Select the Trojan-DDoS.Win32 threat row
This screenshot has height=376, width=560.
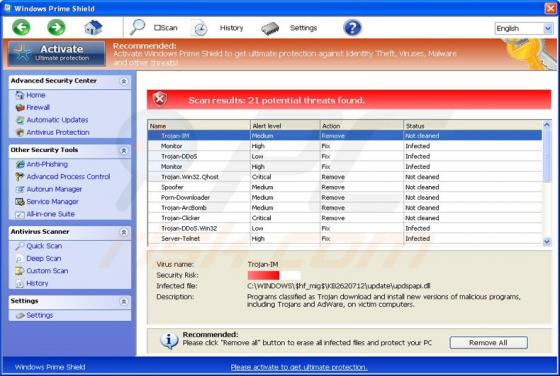pos(345,228)
